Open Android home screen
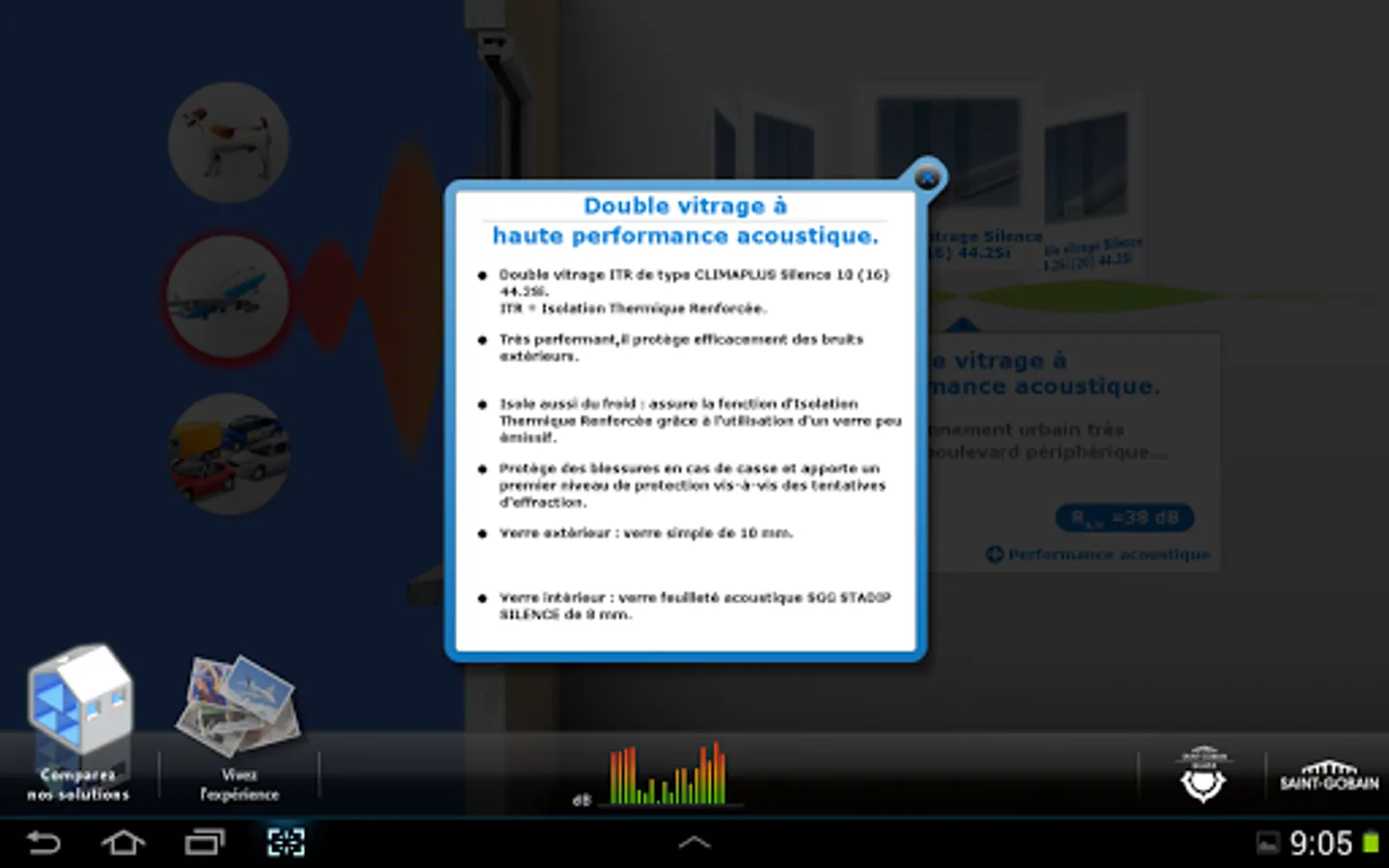The width and height of the screenshot is (1389, 868). [x=123, y=843]
